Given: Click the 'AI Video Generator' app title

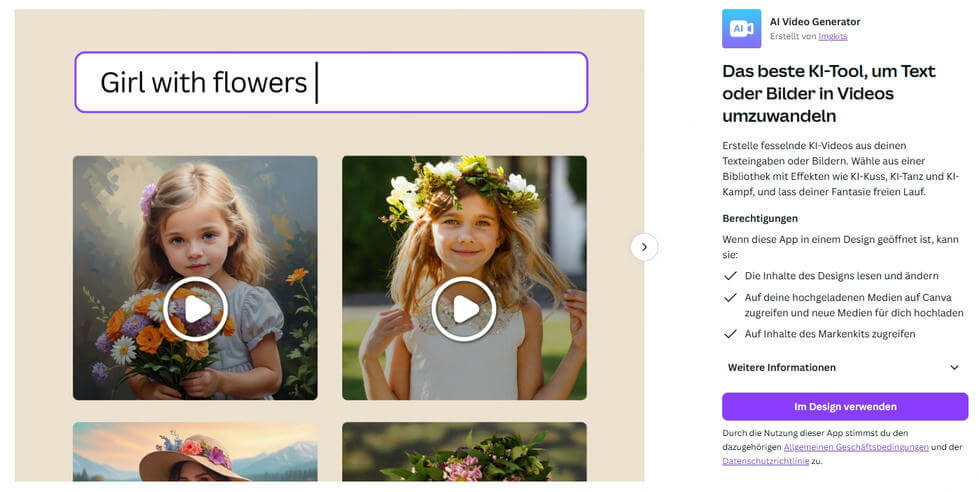Looking at the screenshot, I should click(x=814, y=21).
